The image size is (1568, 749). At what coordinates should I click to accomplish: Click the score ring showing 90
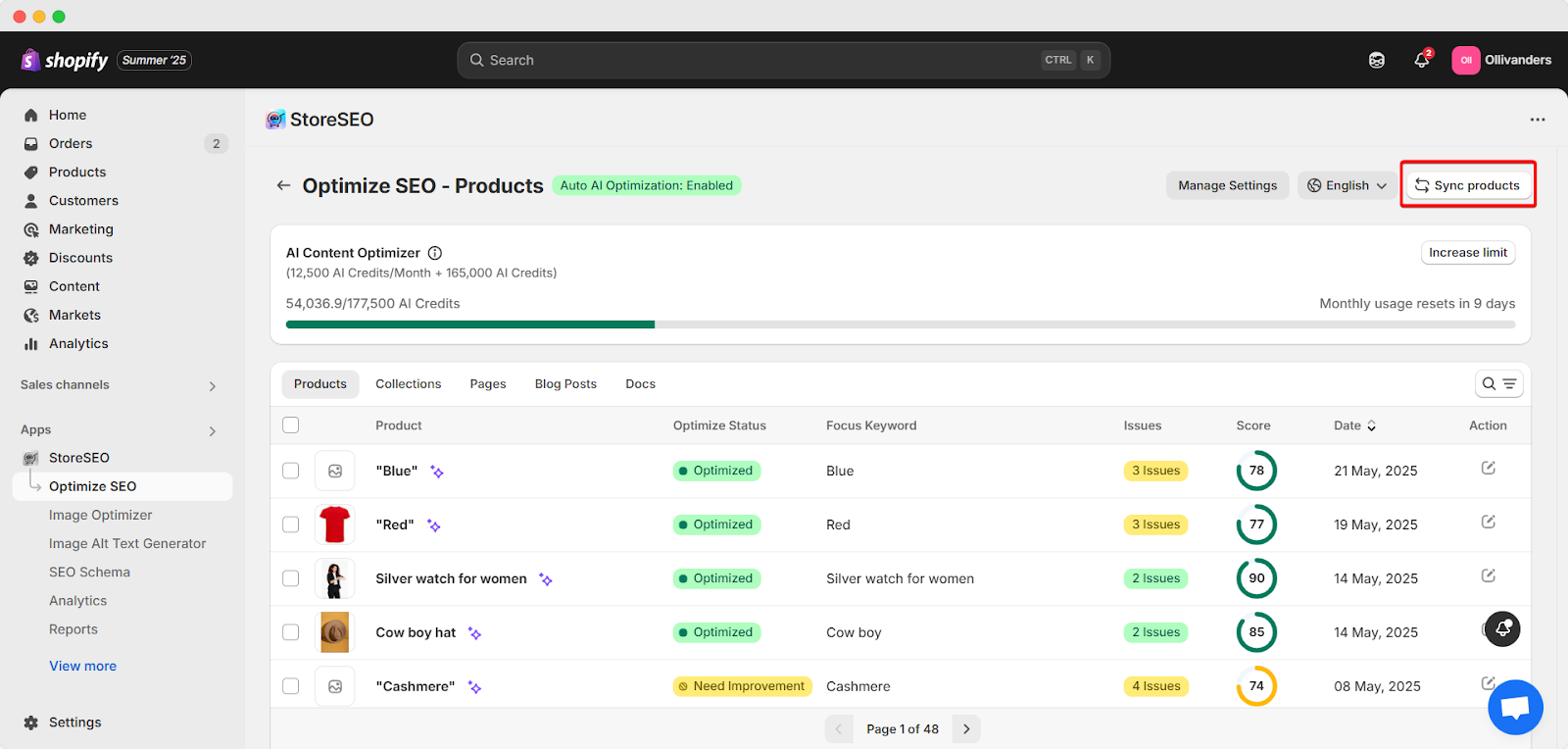click(1256, 578)
